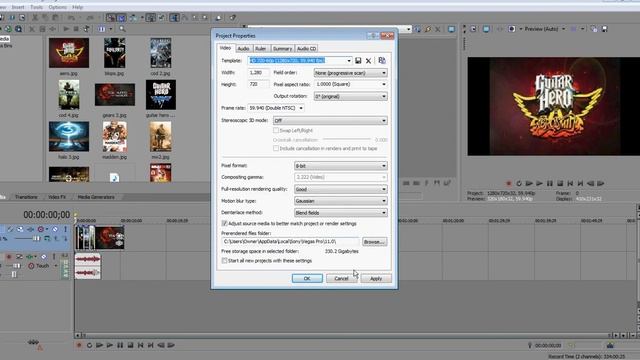This screenshot has width=640, height=360.
Task: Switch to the Audio CD tab
Action: point(306,49)
